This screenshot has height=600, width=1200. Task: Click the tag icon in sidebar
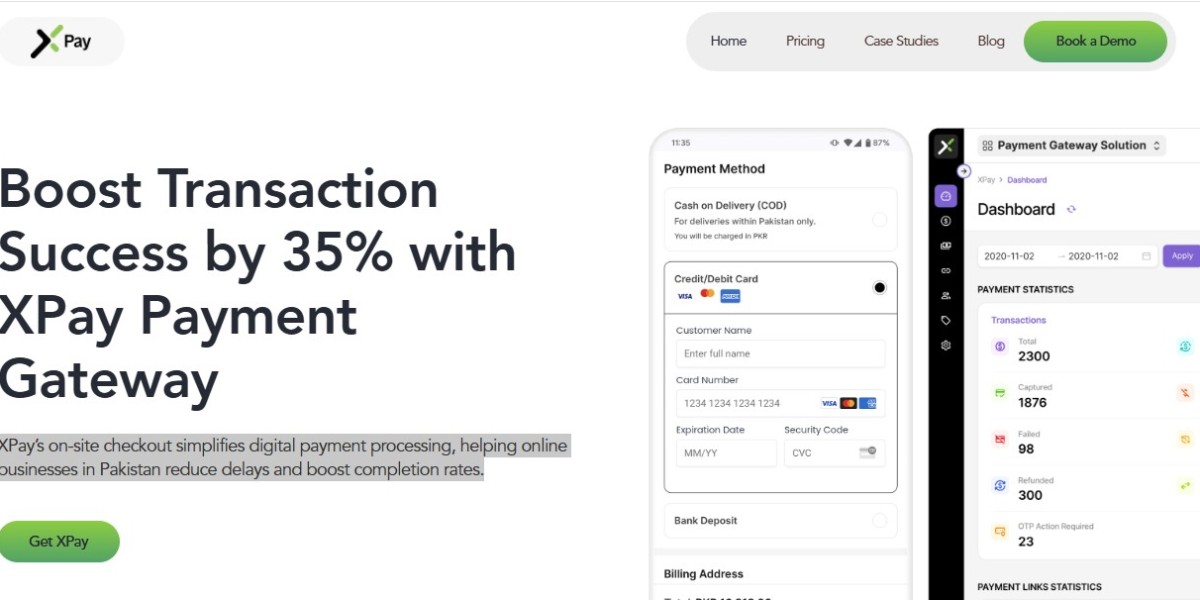pyautogui.click(x=946, y=320)
